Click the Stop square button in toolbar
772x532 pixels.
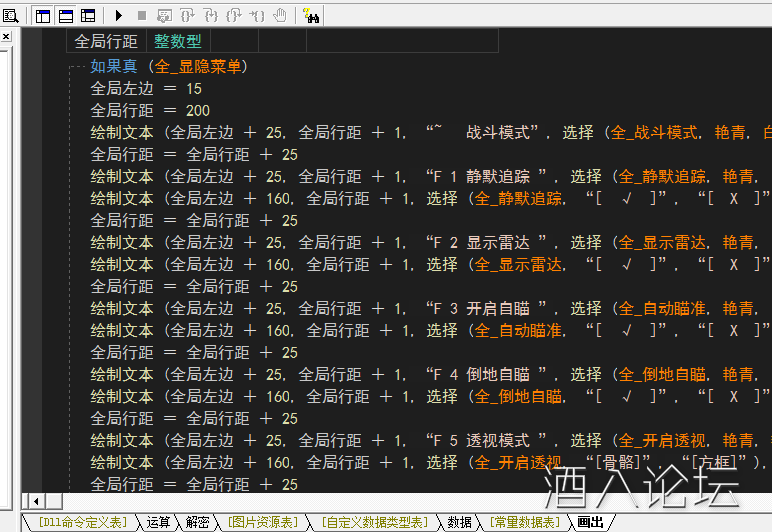click(141, 15)
